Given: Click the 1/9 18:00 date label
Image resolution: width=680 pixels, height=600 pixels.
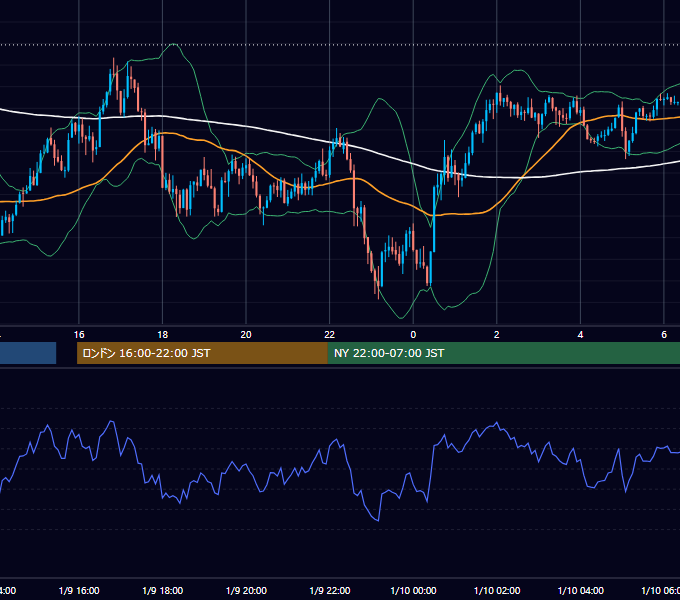Looking at the screenshot, I should point(163,591).
